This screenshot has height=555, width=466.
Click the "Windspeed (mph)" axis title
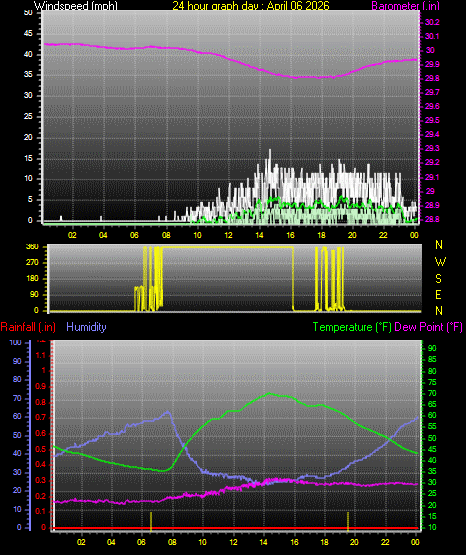[76, 6]
